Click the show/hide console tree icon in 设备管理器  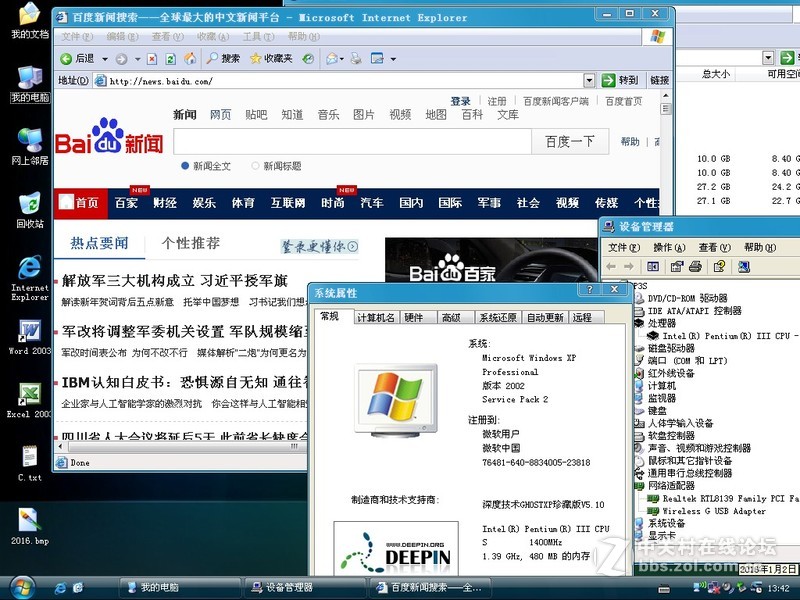tap(653, 266)
